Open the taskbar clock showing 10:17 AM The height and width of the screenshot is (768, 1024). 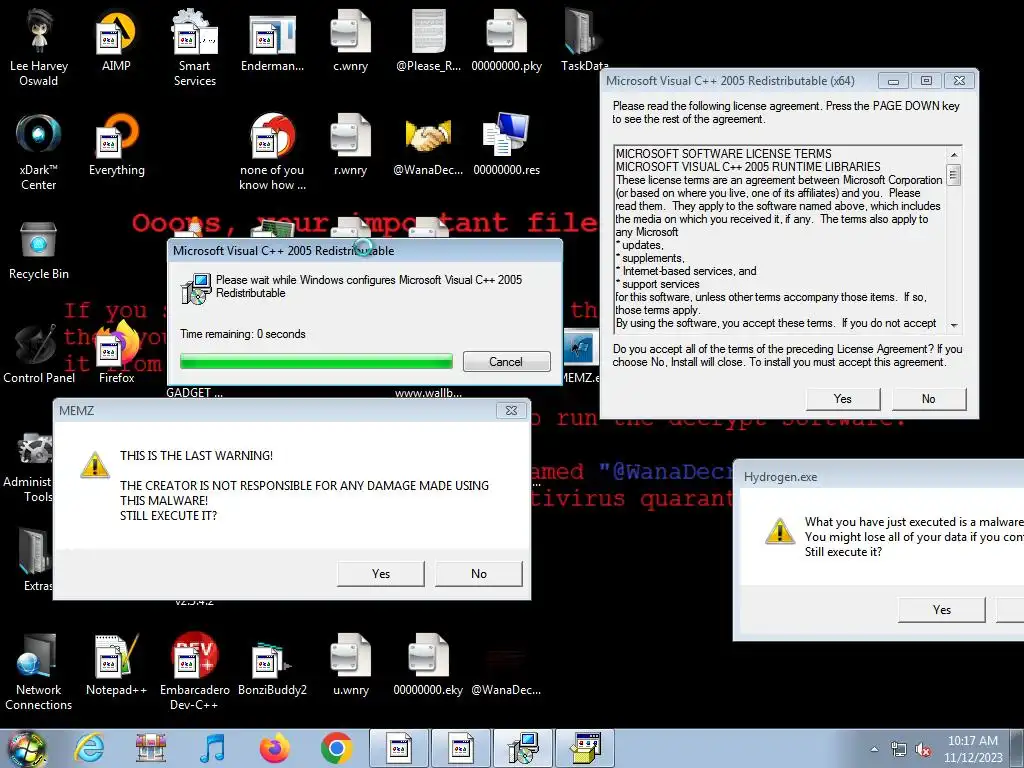click(x=973, y=749)
